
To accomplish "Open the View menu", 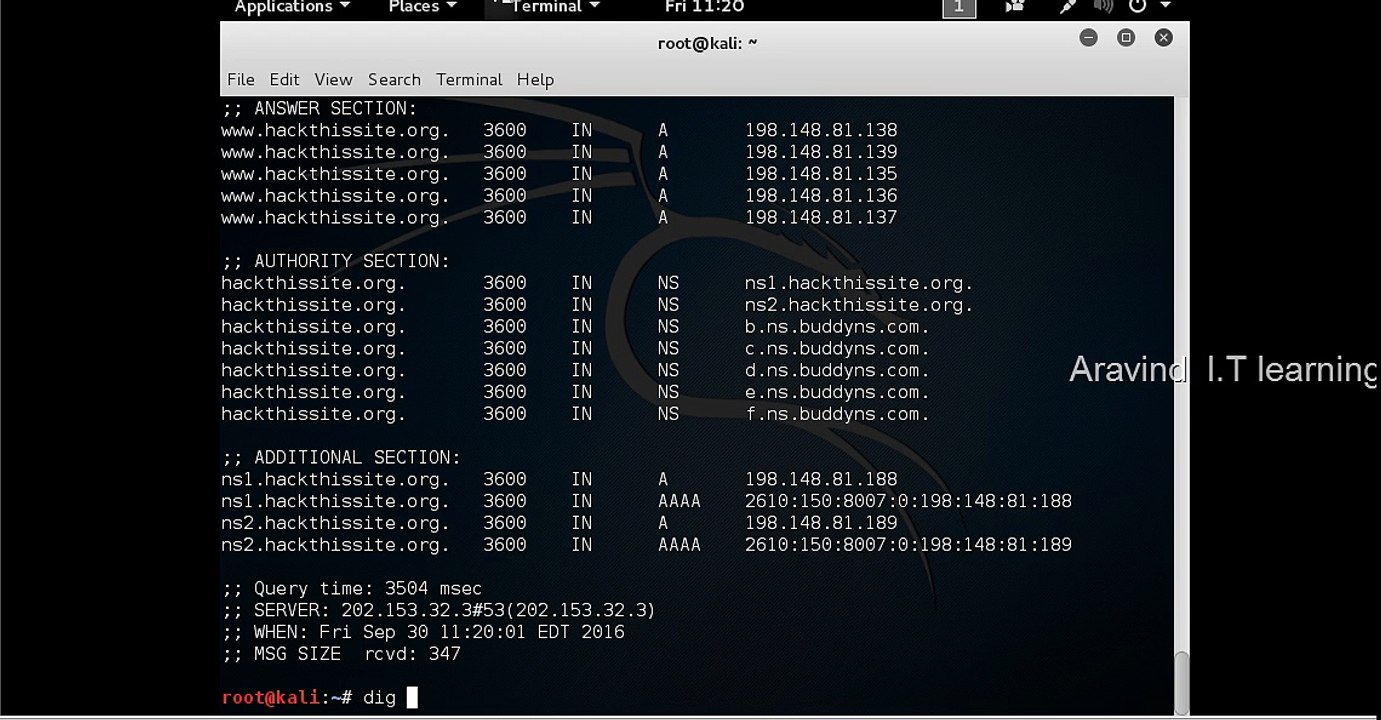I will (333, 80).
